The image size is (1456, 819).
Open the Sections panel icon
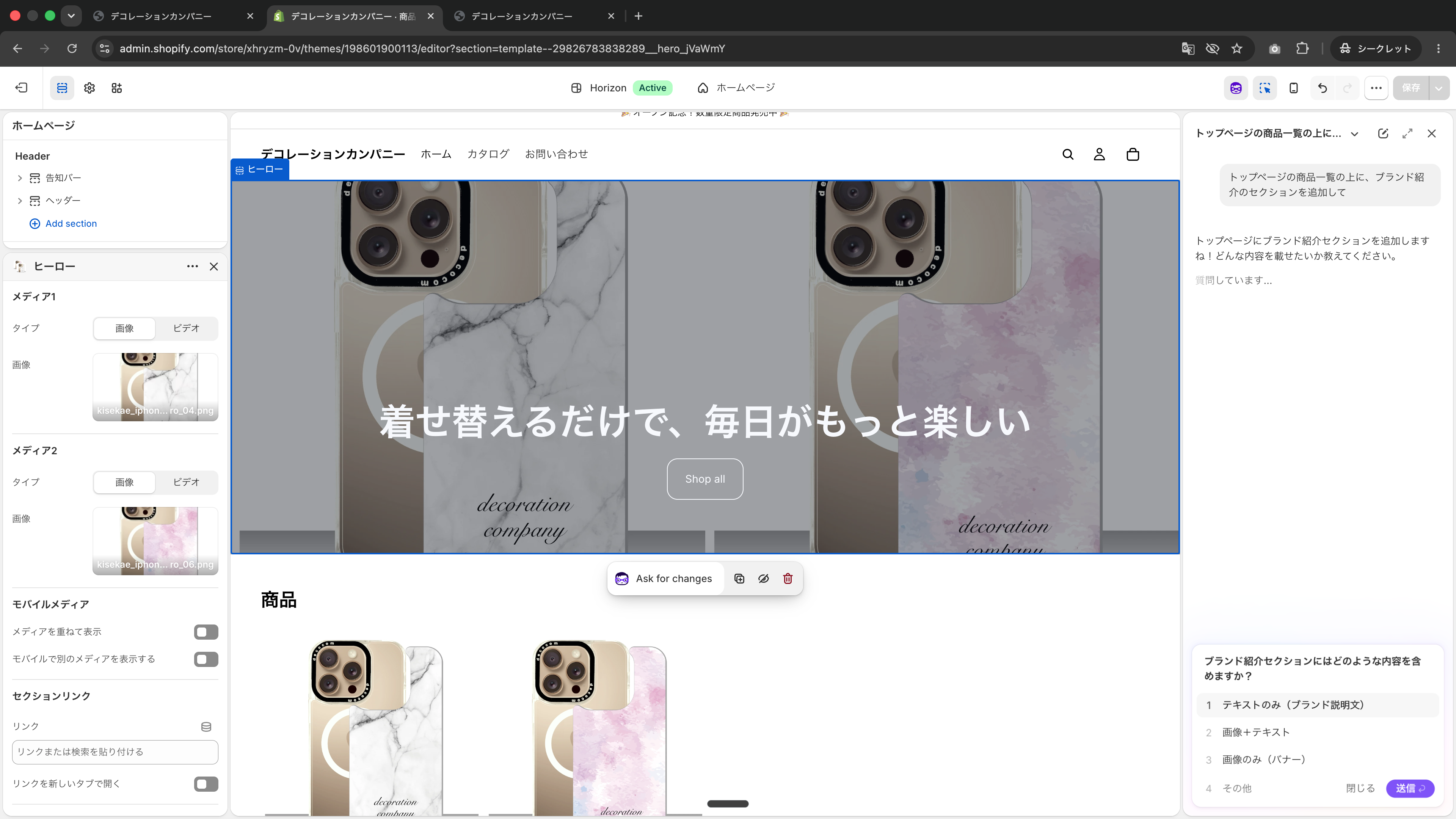(x=62, y=88)
